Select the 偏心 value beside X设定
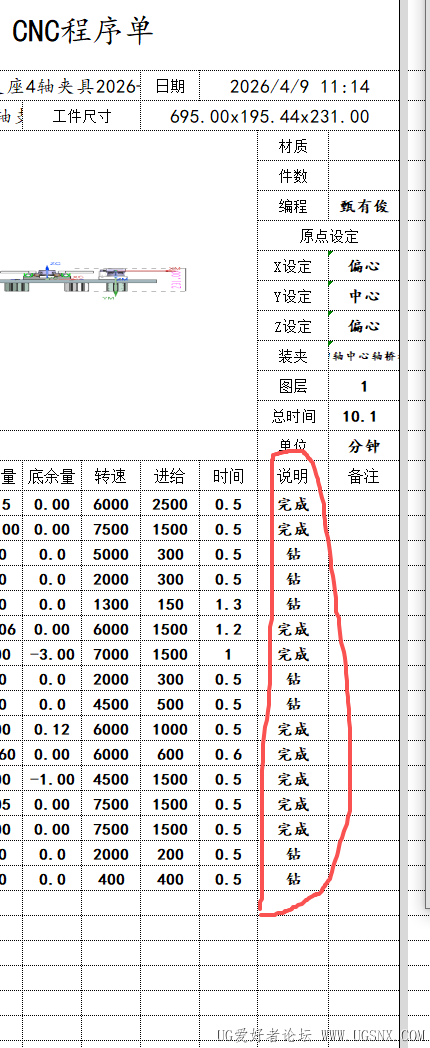Screen dimensions: 430x1048 [364, 267]
